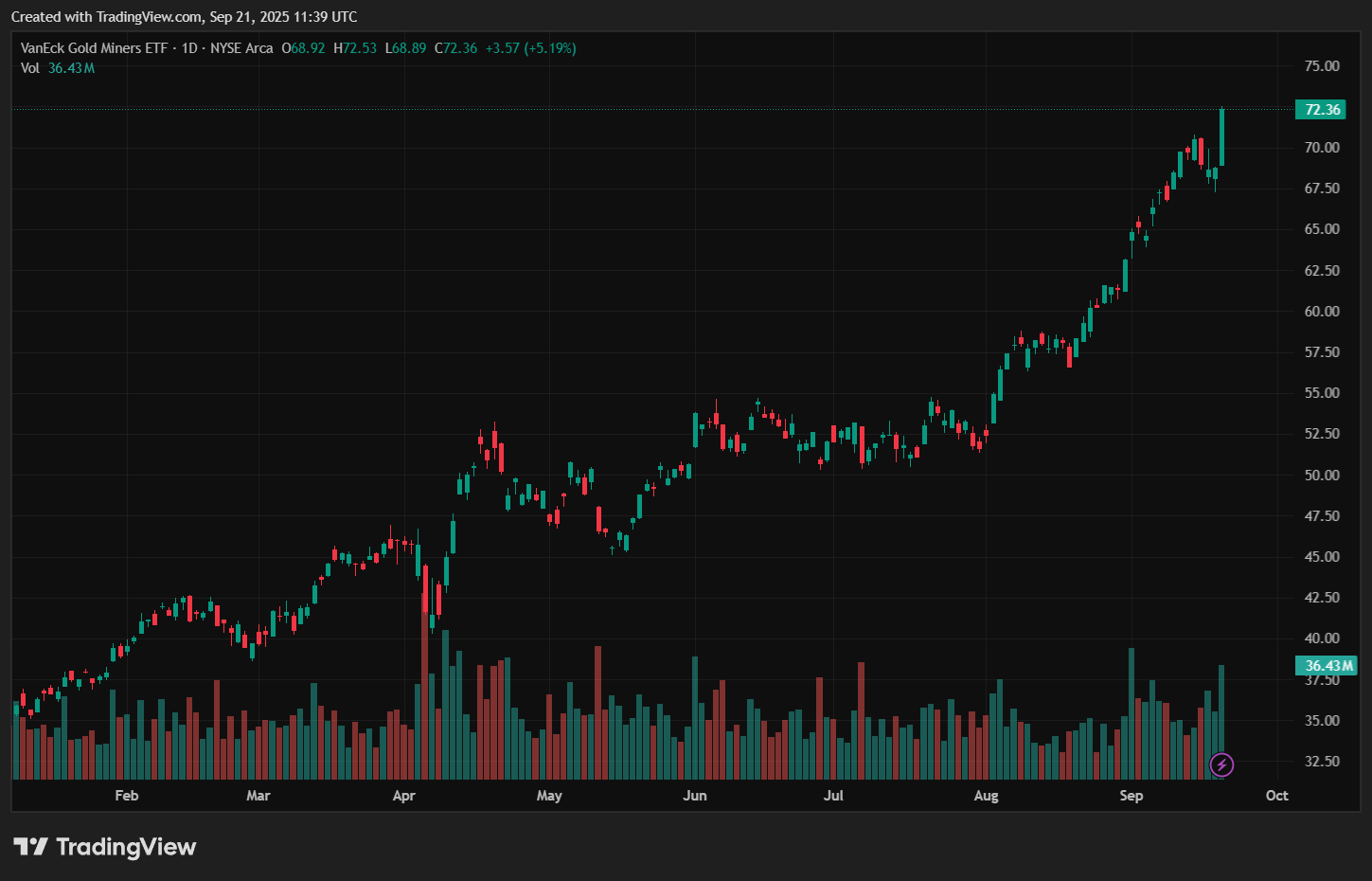The image size is (1372, 881).
Task: Click the purple lightning bolt icon
Action: [1221, 764]
